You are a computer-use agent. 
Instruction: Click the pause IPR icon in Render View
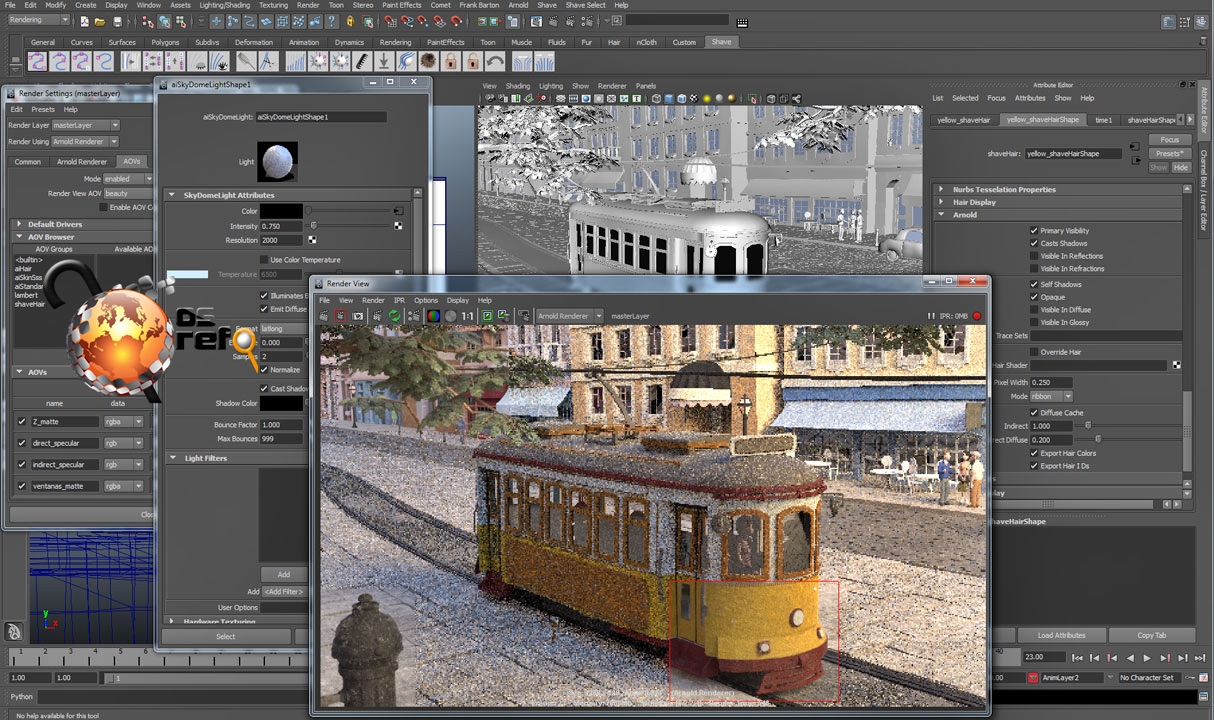(x=931, y=316)
